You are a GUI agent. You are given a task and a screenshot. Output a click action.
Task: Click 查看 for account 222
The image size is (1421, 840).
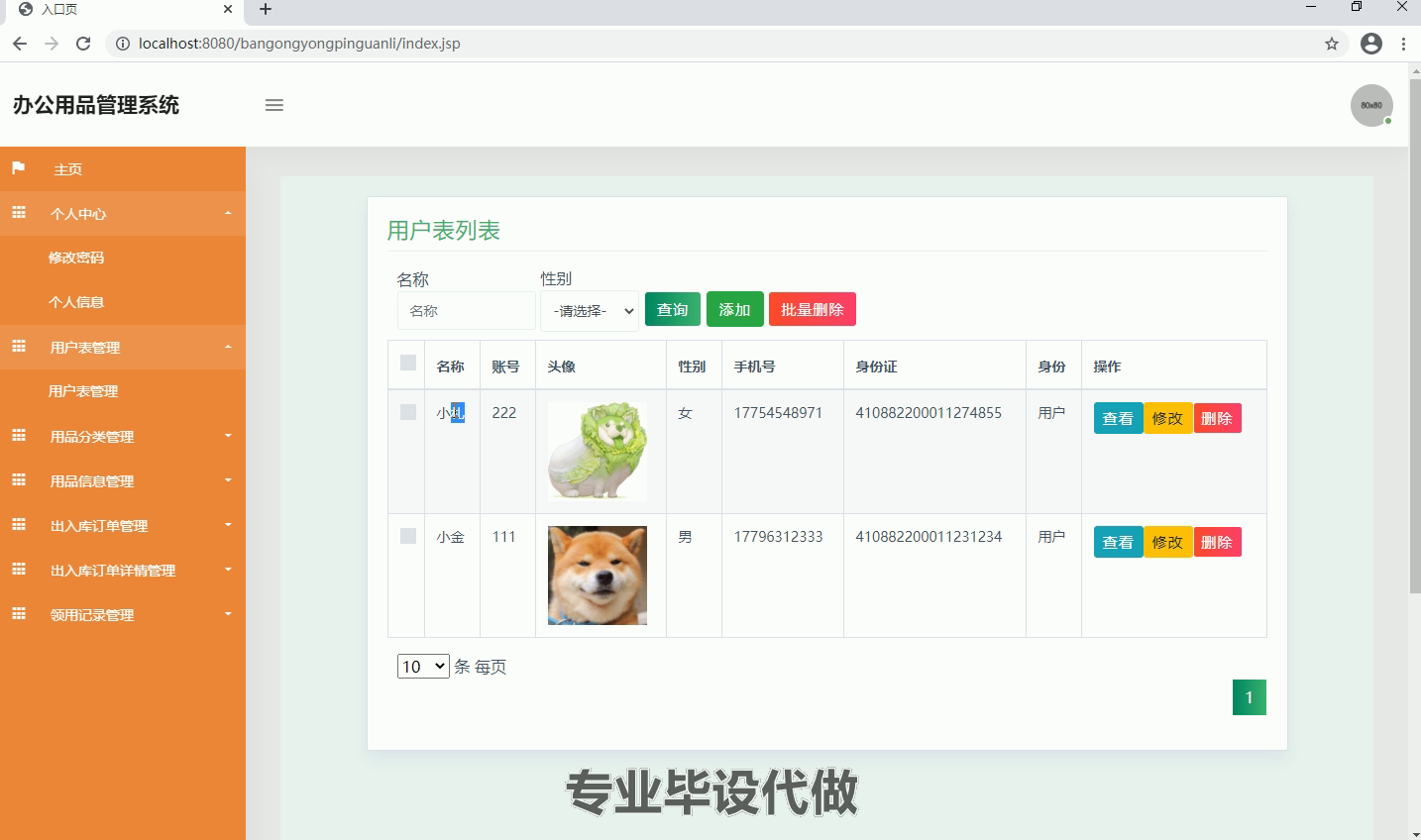tap(1118, 418)
